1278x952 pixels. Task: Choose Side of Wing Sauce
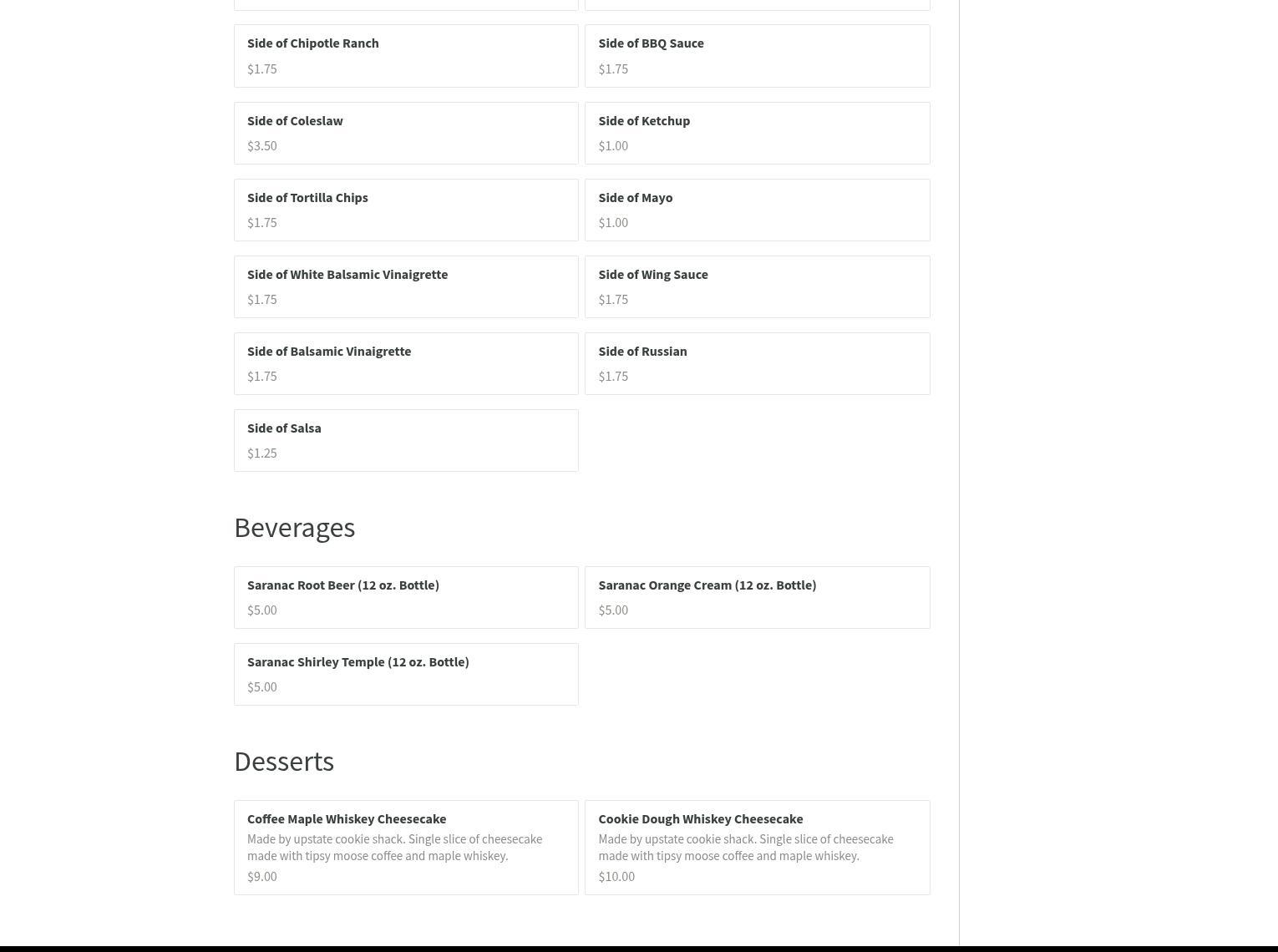[x=757, y=286]
